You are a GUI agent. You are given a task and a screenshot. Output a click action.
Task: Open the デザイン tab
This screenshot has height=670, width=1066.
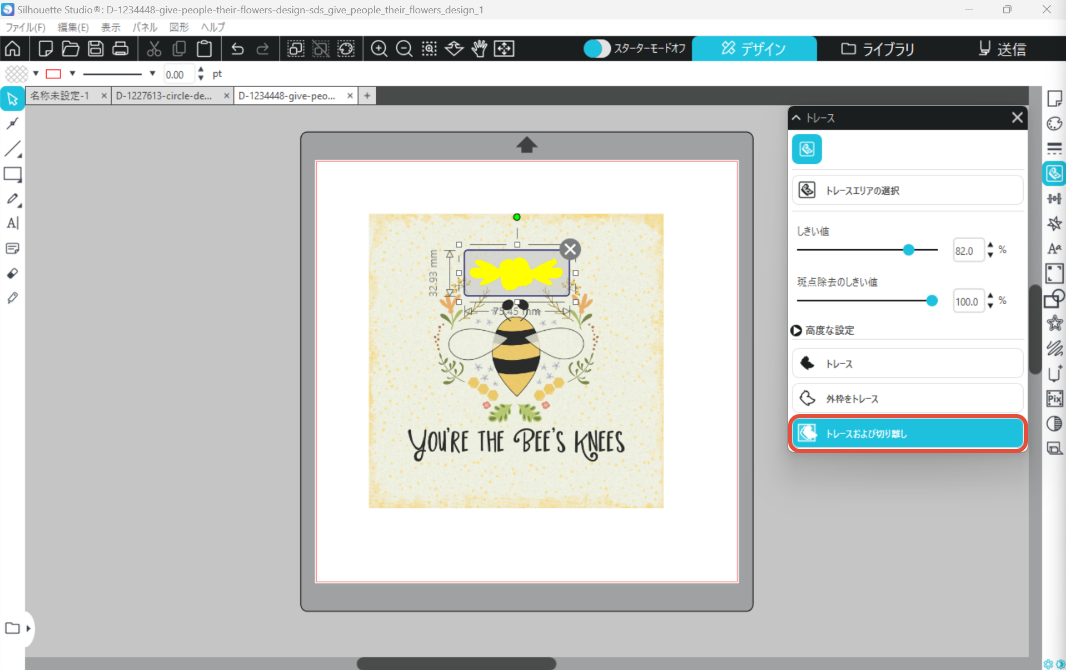point(754,48)
